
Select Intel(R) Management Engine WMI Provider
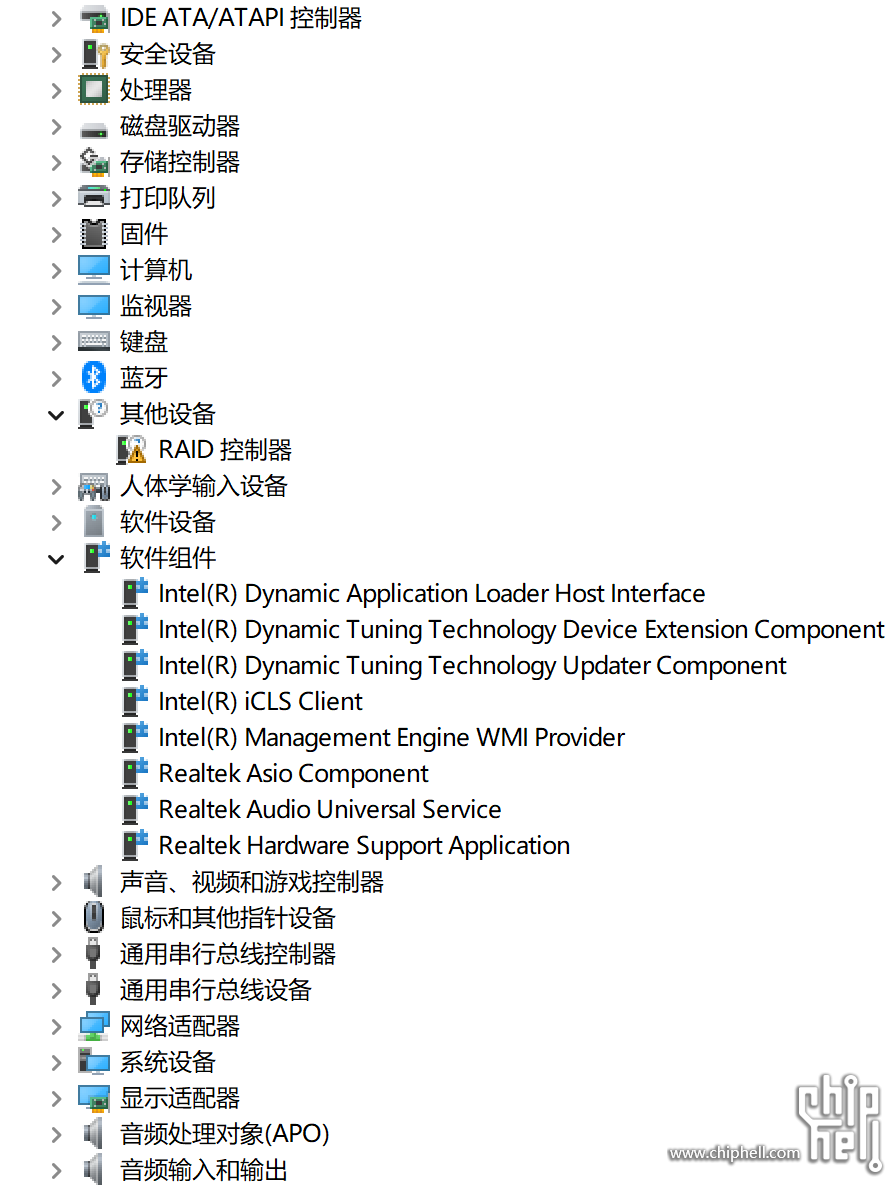click(392, 737)
